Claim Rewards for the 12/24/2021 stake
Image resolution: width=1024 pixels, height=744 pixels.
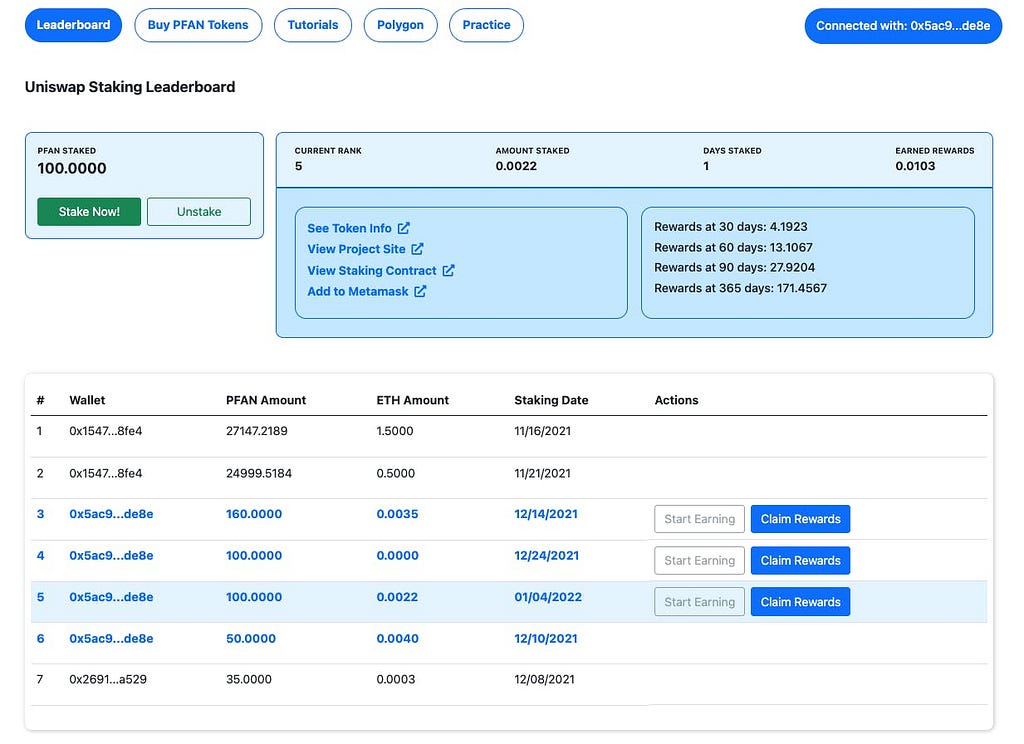pos(801,560)
